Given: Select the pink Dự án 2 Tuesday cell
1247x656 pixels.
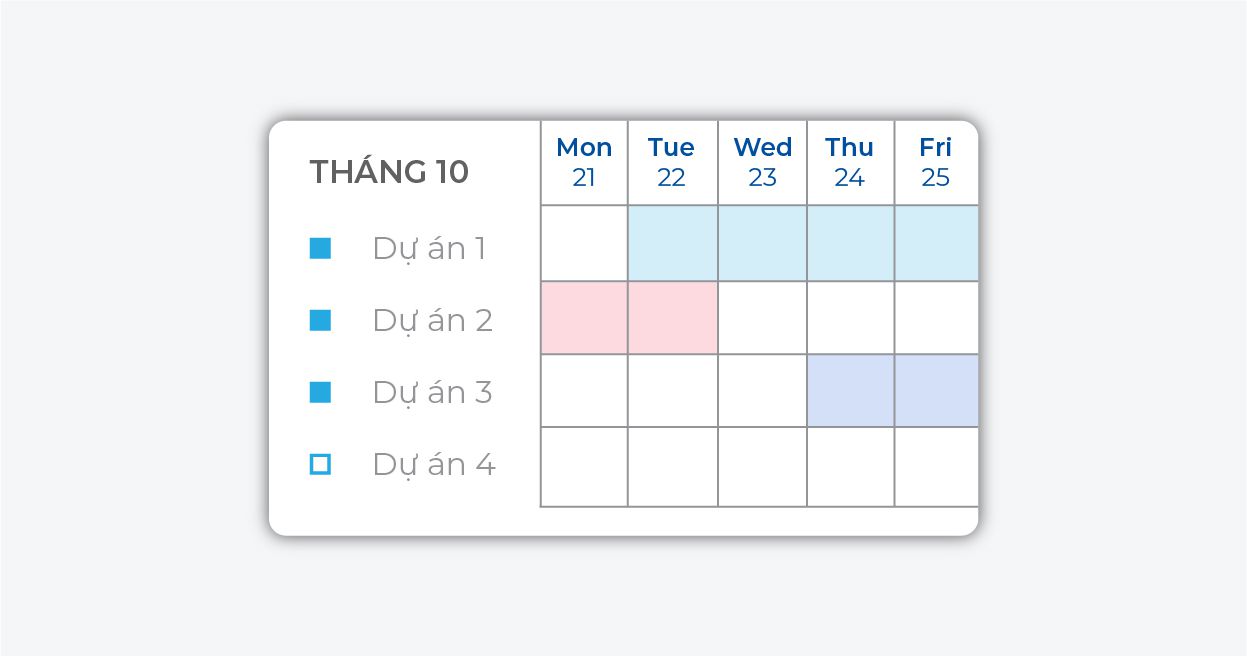Looking at the screenshot, I should click(672, 317).
